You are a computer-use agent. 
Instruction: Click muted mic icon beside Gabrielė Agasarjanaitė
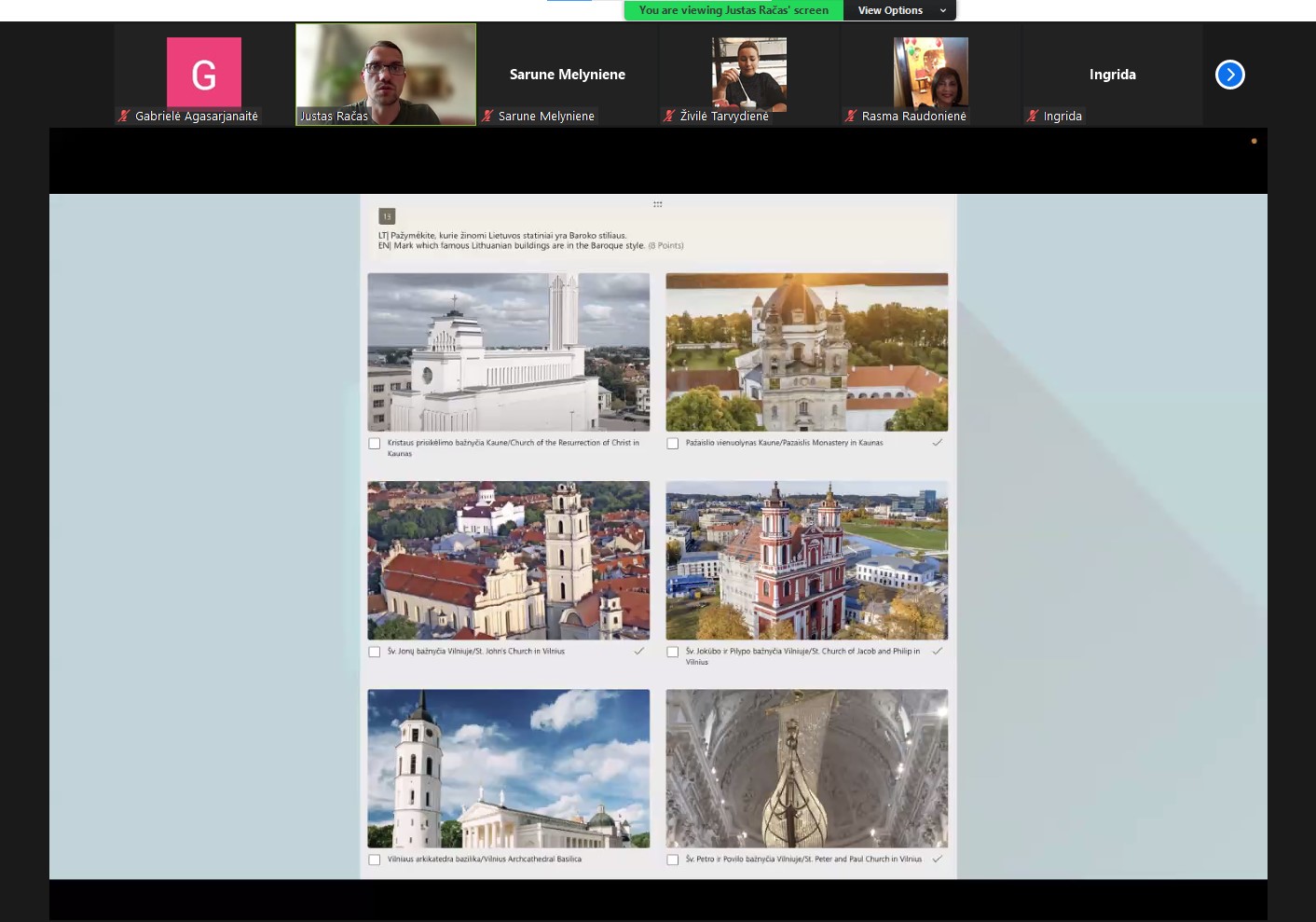(124, 116)
